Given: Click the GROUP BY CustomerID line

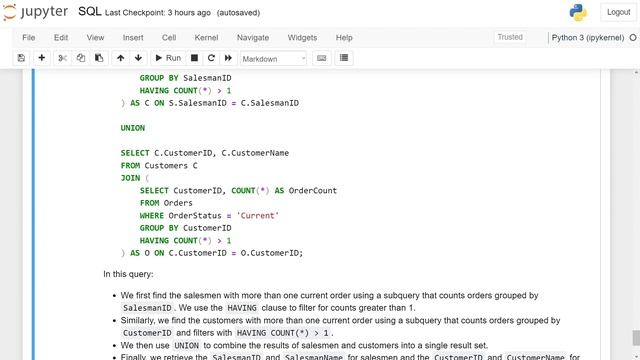Looking at the screenshot, I should pyautogui.click(x=185, y=228).
